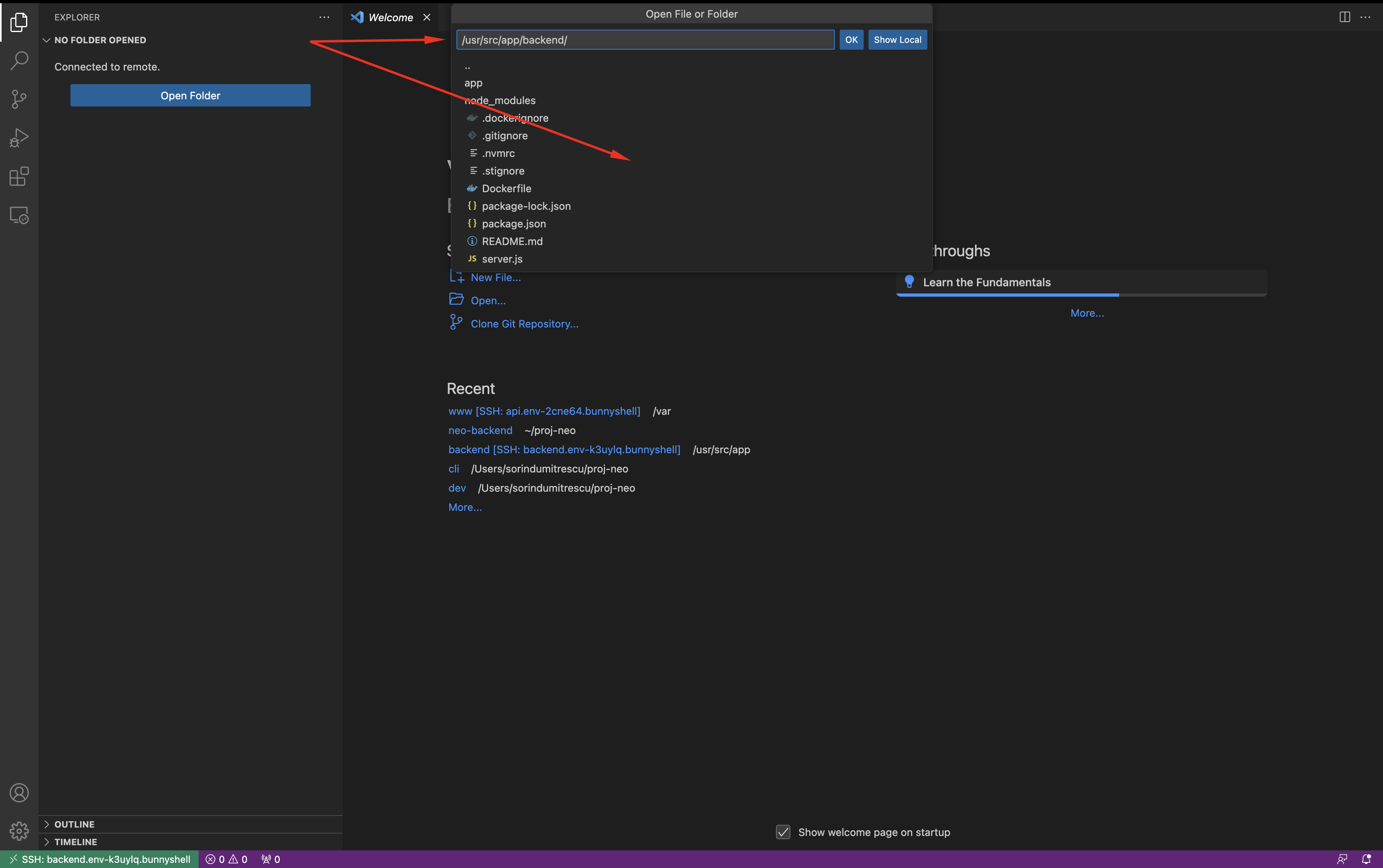The image size is (1383, 868).
Task: Click the split editor right icon
Action: (x=1344, y=17)
